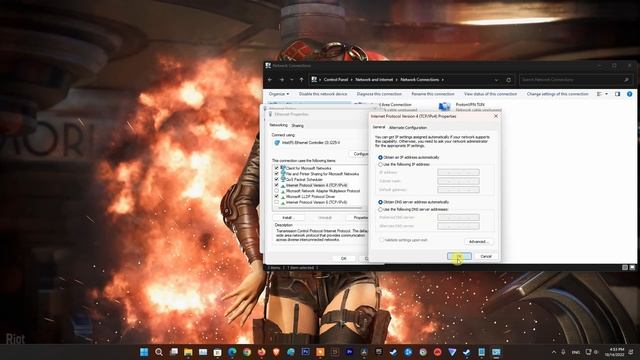The height and width of the screenshot is (360, 640).
Task: Switch to large details layout icon
Action: [632, 268]
